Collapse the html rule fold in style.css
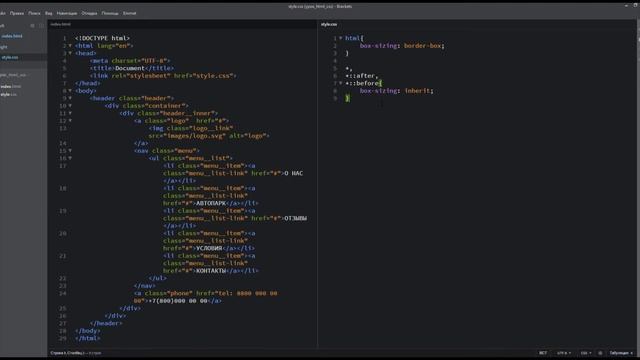This screenshot has width=640, height=360. [x=341, y=38]
